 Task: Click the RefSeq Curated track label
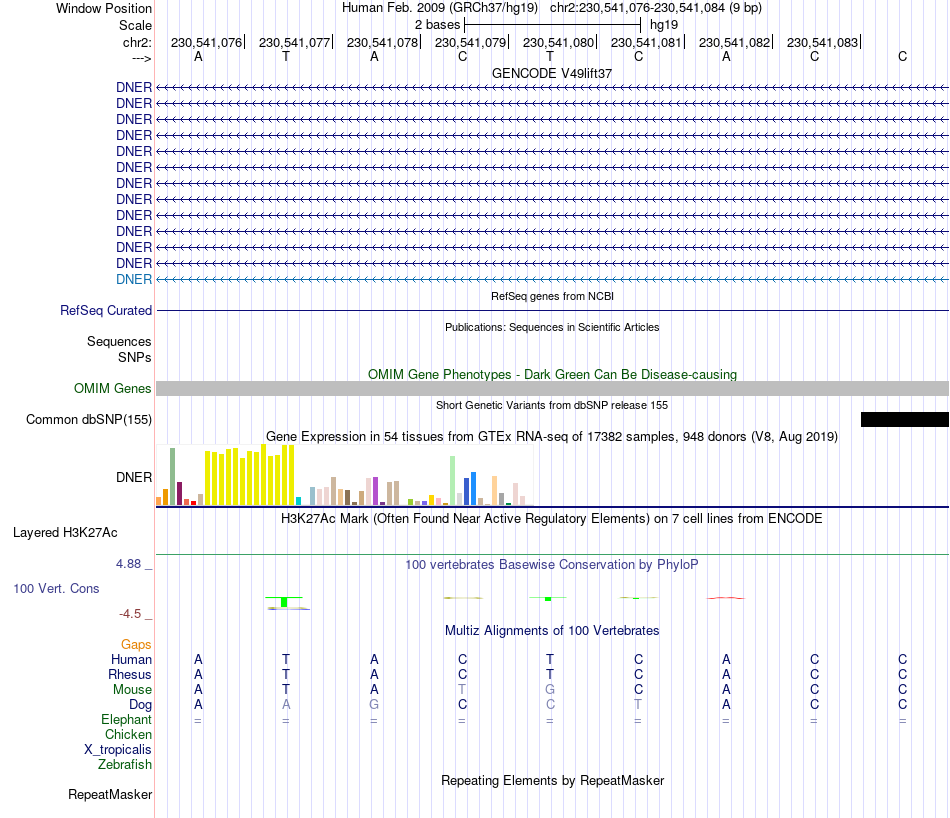pyautogui.click(x=105, y=310)
